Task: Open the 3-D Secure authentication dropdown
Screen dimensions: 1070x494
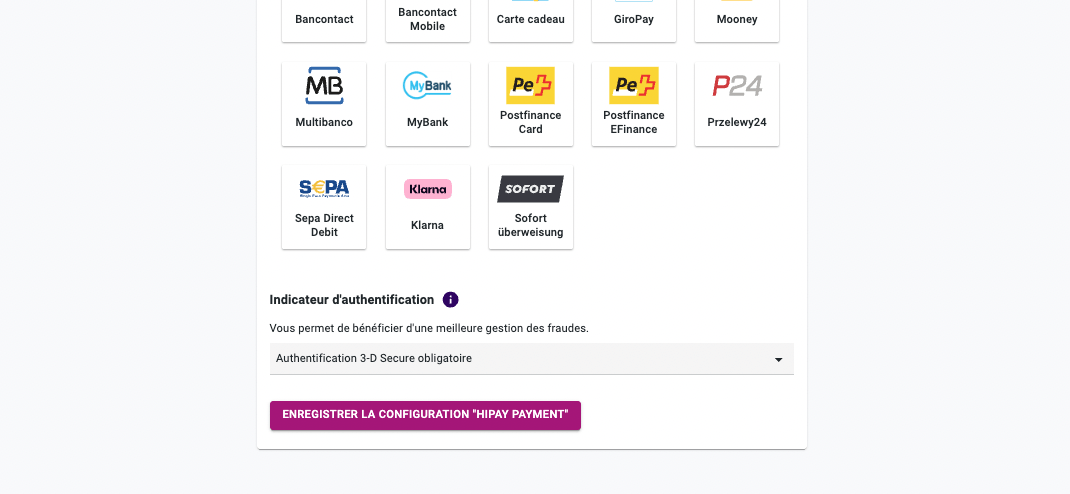Action: [532, 359]
